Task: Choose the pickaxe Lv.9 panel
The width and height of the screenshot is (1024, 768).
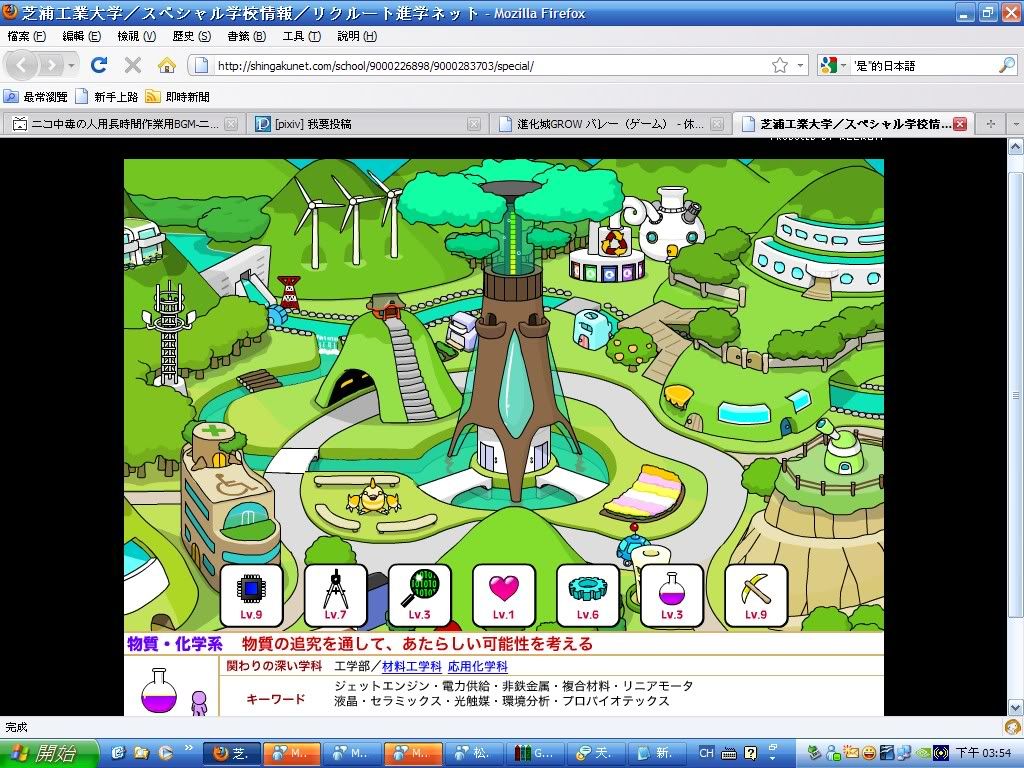Action: tap(756, 596)
